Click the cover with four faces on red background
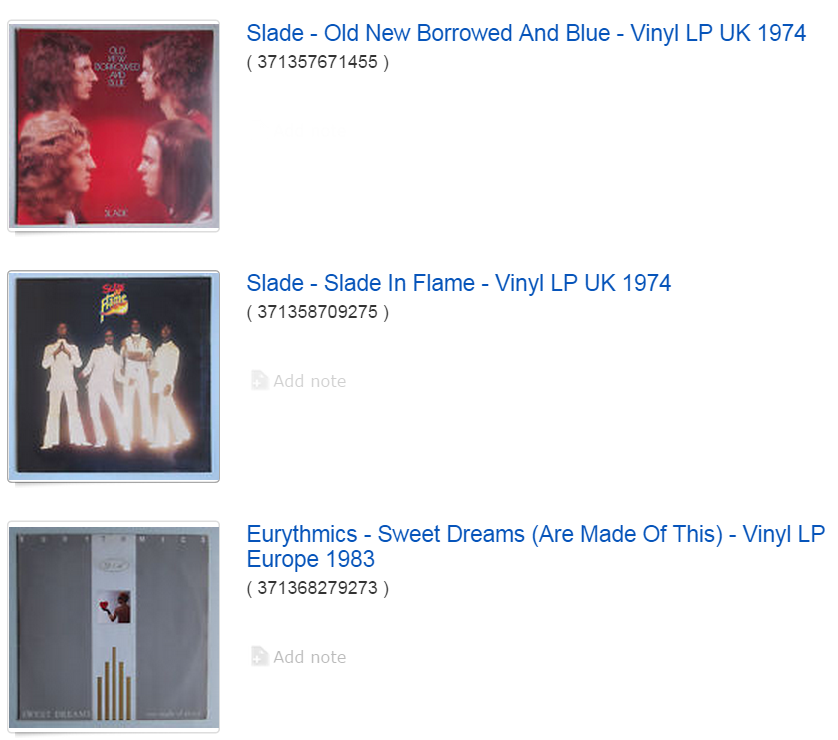838x740 pixels. 113,126
